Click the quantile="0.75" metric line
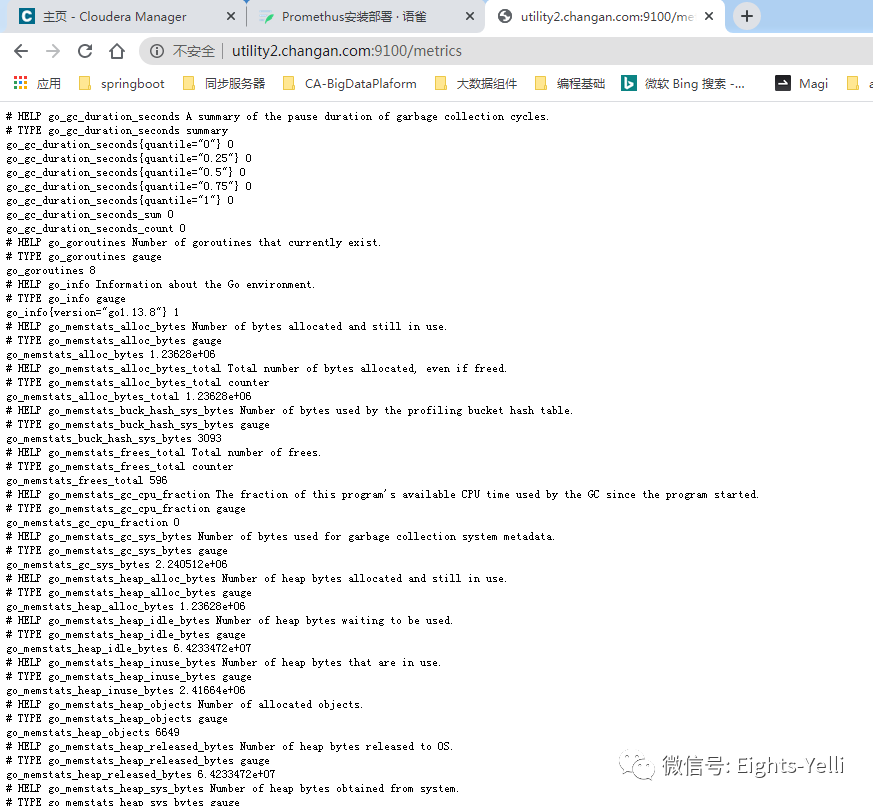Image resolution: width=873 pixels, height=806 pixels. coord(129,186)
